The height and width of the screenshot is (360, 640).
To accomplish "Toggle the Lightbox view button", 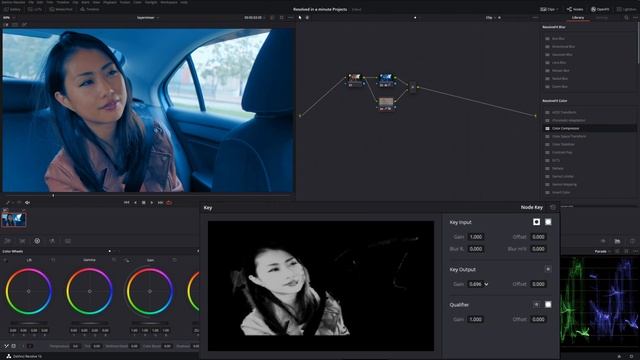I will tap(627, 9).
